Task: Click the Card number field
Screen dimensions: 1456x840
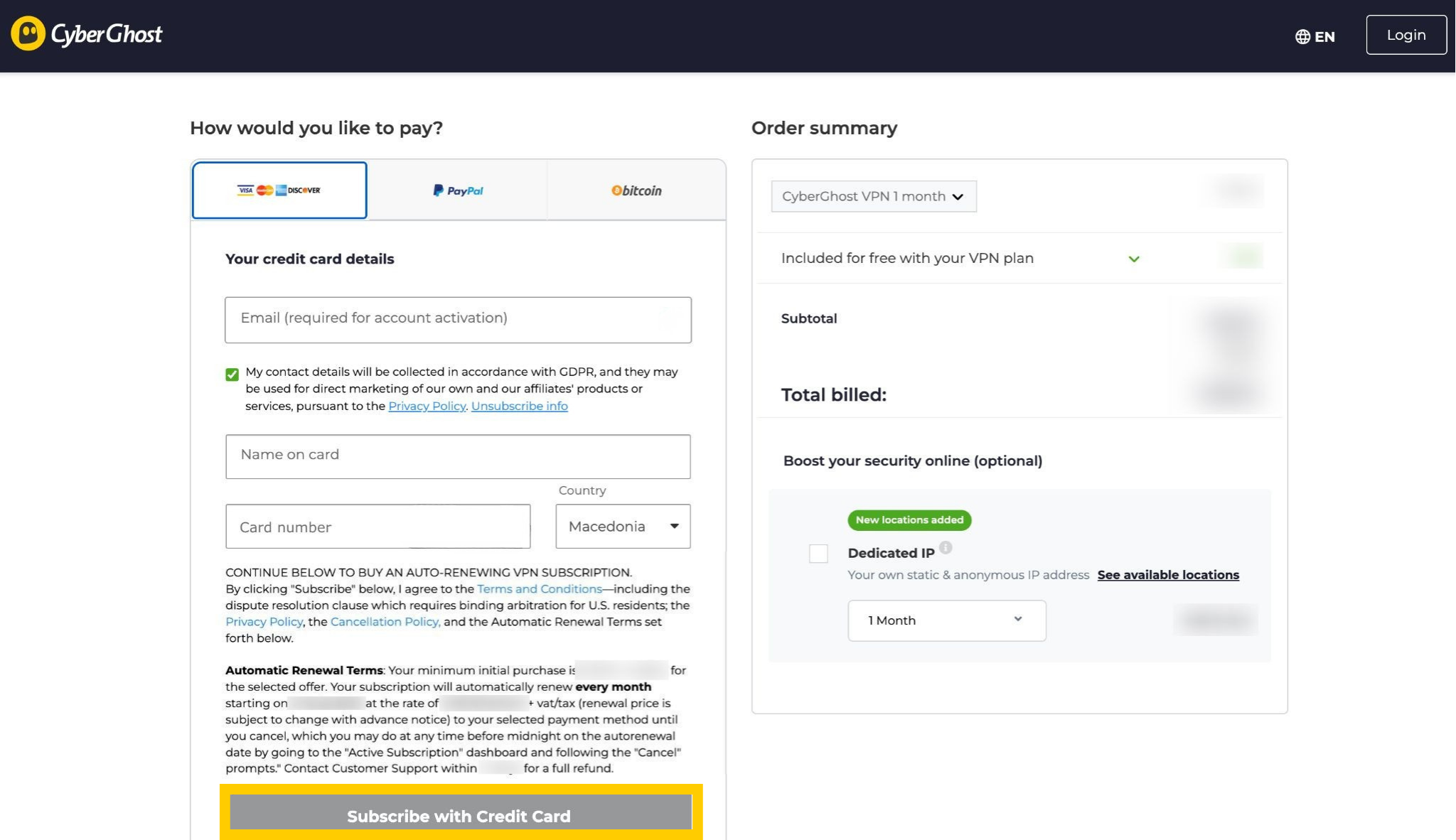Action: [x=378, y=527]
